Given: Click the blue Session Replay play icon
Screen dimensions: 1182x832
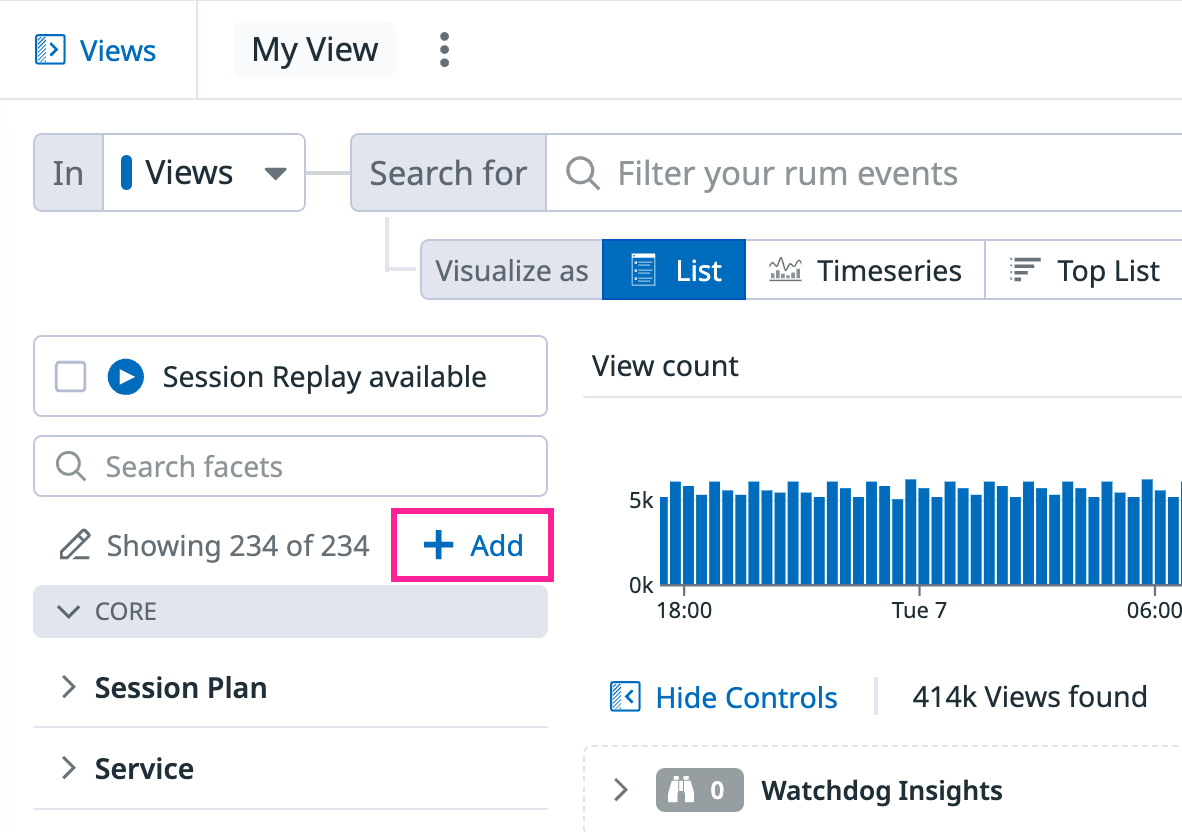Looking at the screenshot, I should (x=126, y=377).
